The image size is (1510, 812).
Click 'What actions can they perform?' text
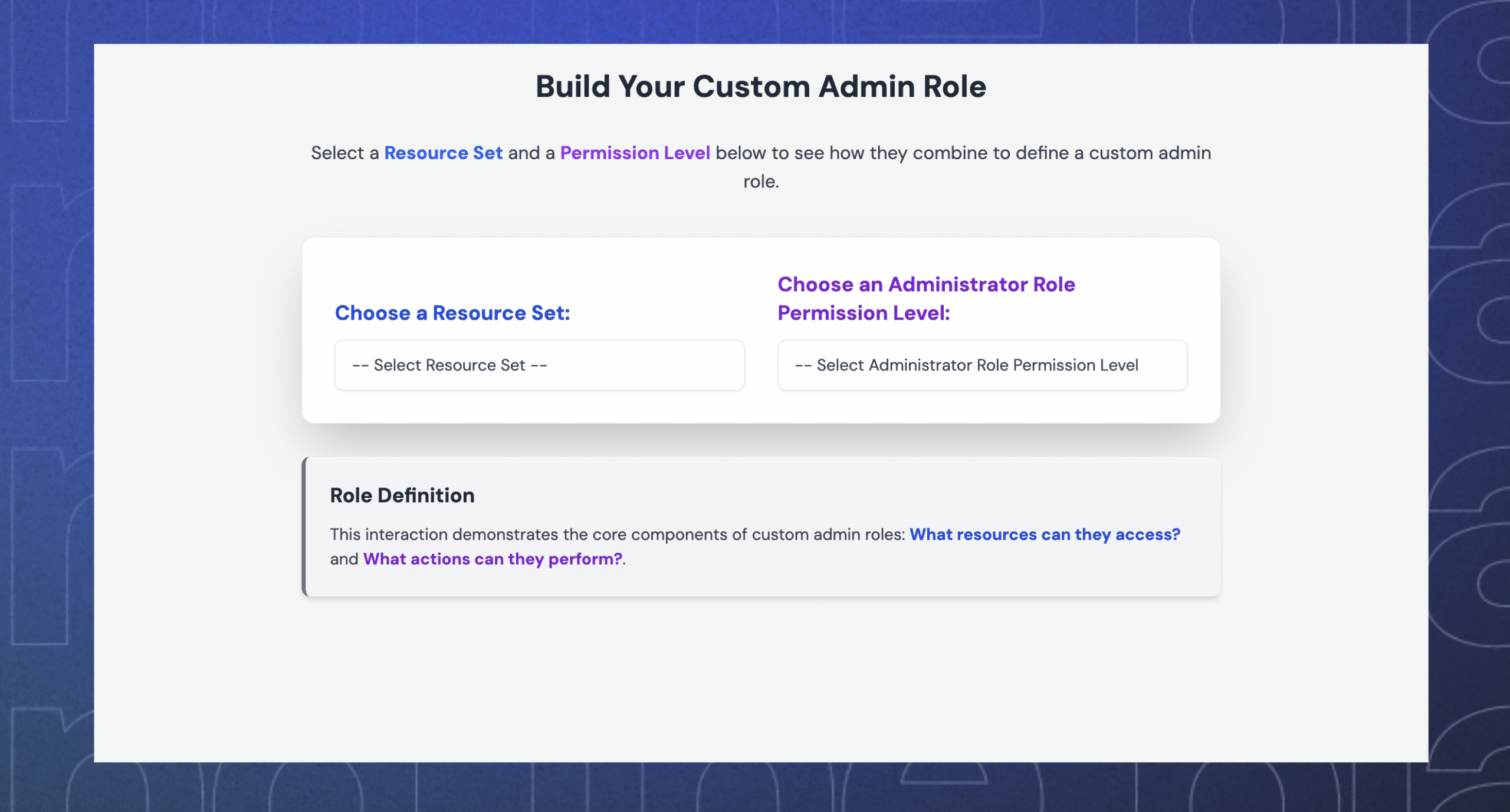(x=493, y=559)
